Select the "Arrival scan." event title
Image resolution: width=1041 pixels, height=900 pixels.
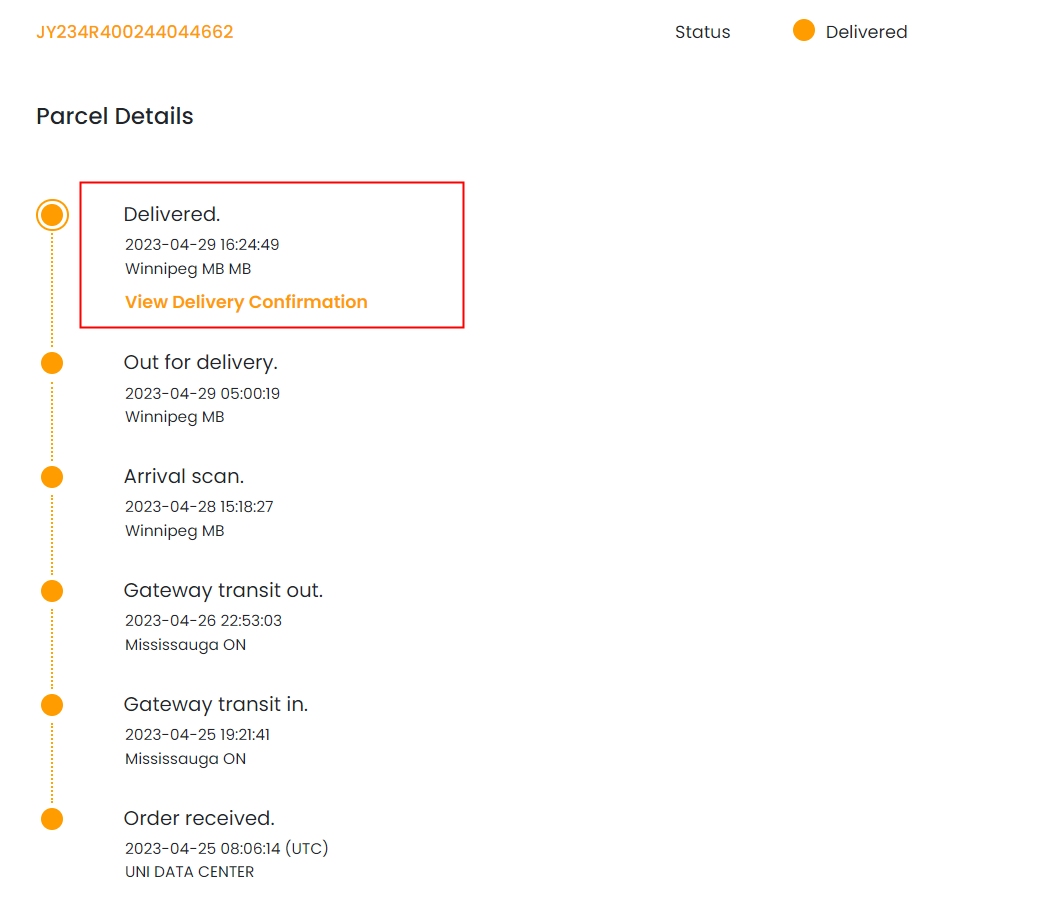pyautogui.click(x=183, y=477)
